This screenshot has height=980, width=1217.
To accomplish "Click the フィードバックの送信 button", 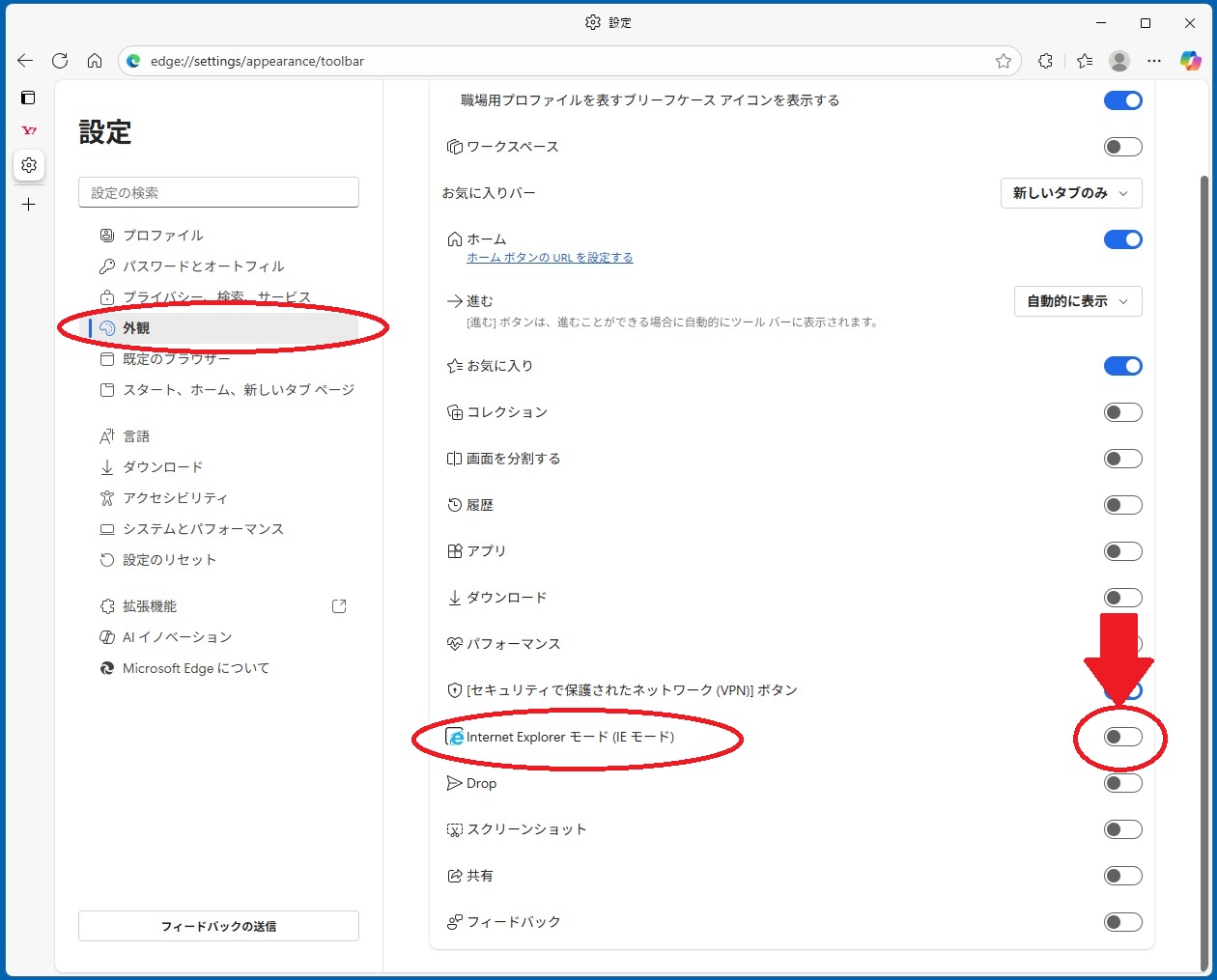I will click(218, 926).
